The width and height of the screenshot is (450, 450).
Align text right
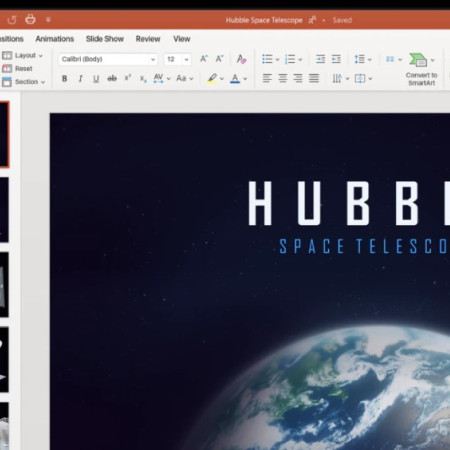[298, 78]
